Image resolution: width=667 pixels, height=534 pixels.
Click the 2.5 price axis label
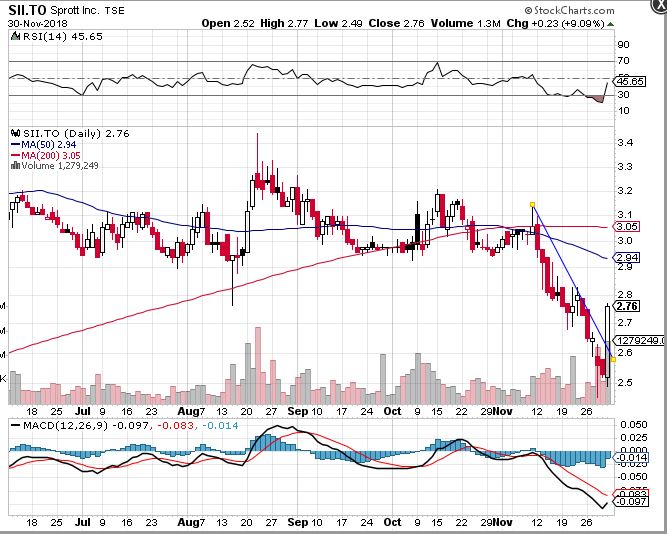tap(625, 382)
